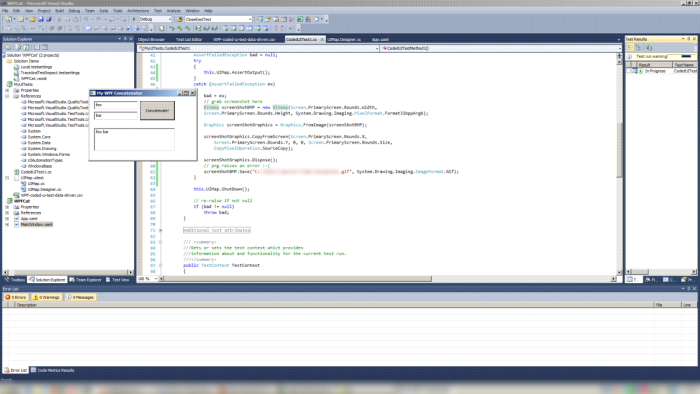
Task: Click the Find in Files icon beside Debug
Action: (179, 19)
